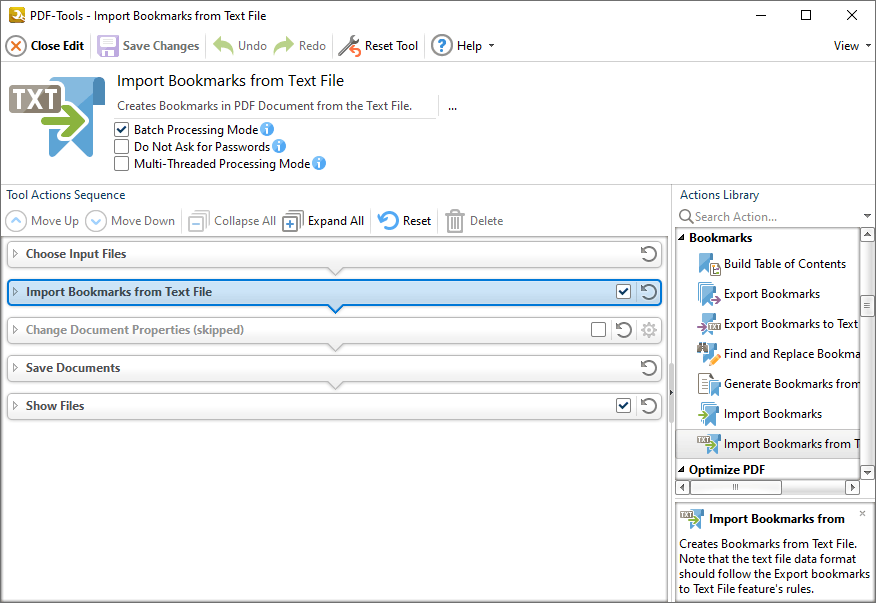Click the Expand All button
Image resolution: width=876 pixels, height=603 pixels.
pyautogui.click(x=322, y=220)
